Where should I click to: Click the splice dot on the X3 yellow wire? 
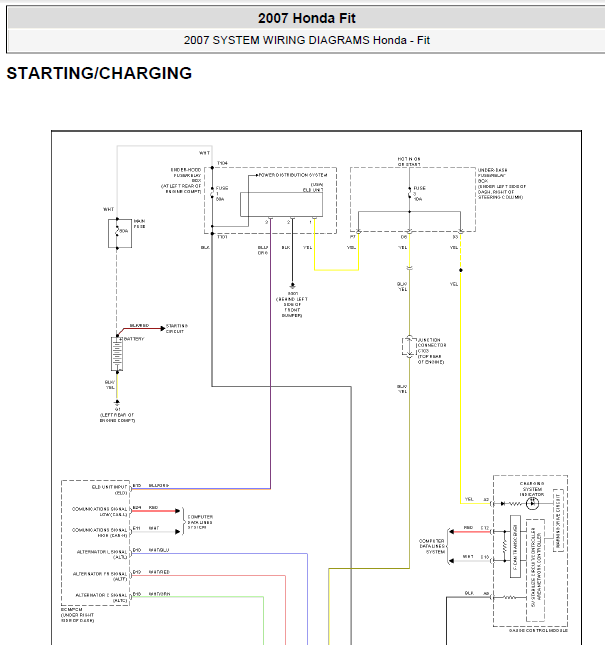click(461, 270)
